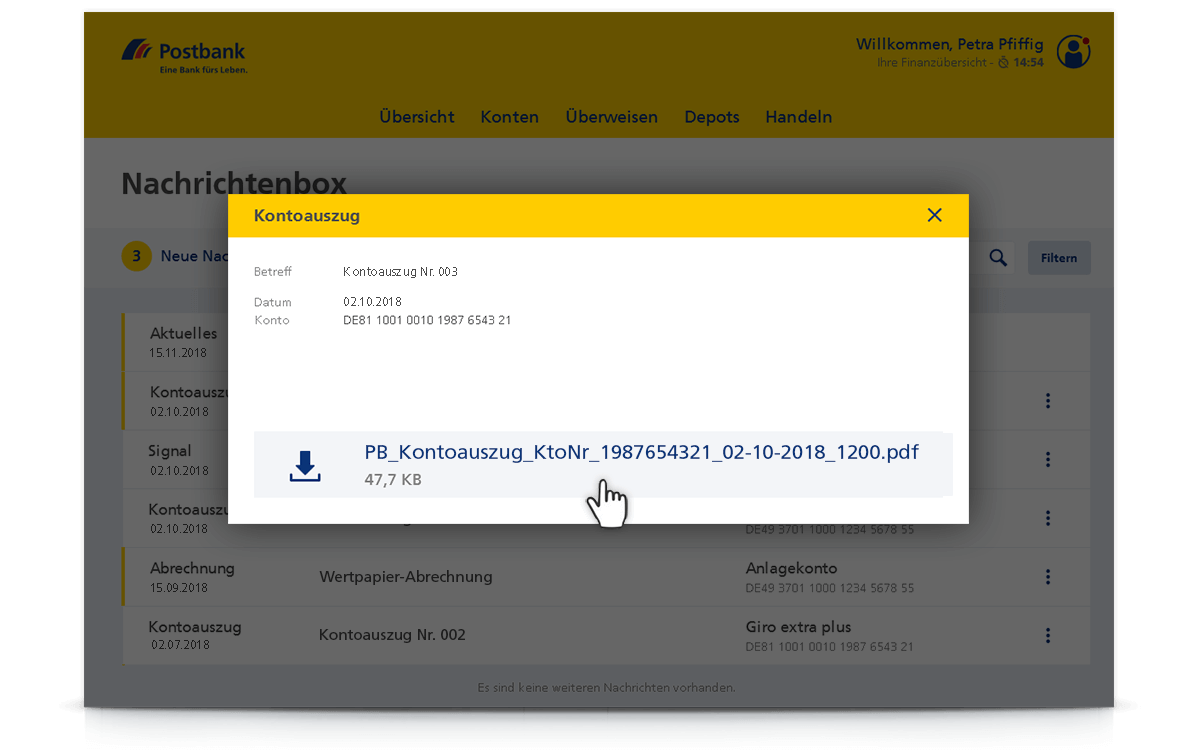Open the Handeln navigation entry
The image size is (1200, 750).
pos(798,117)
